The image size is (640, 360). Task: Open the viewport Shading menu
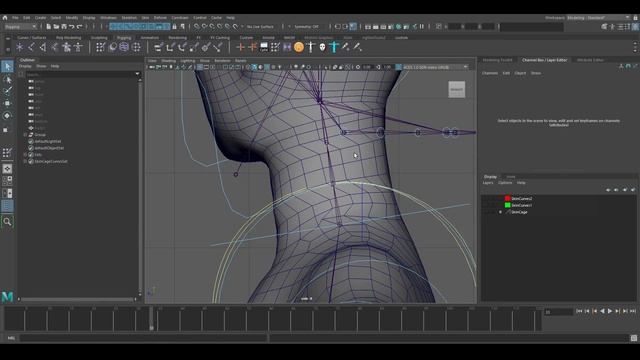tap(168, 61)
